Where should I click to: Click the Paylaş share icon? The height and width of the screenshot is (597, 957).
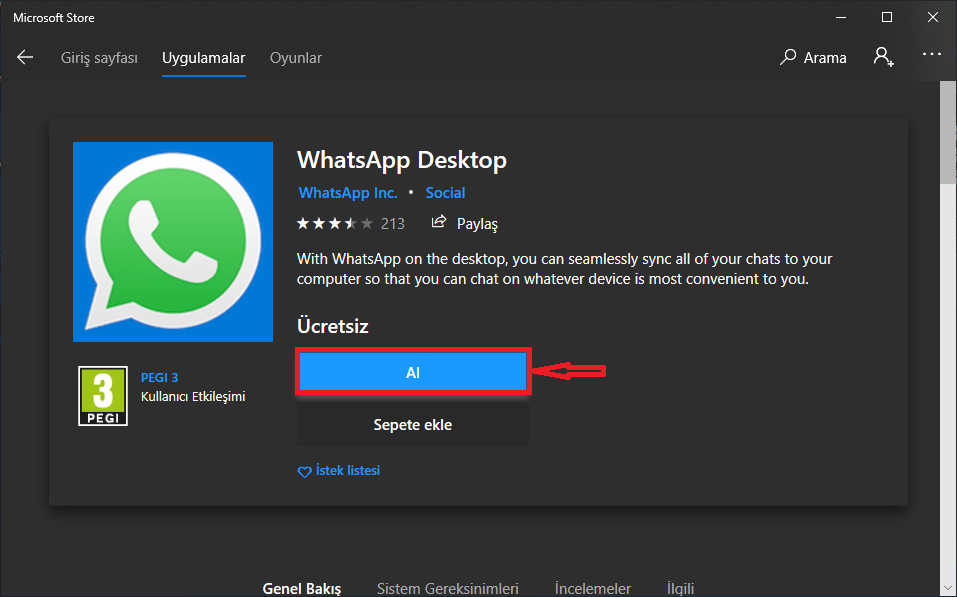click(x=439, y=222)
